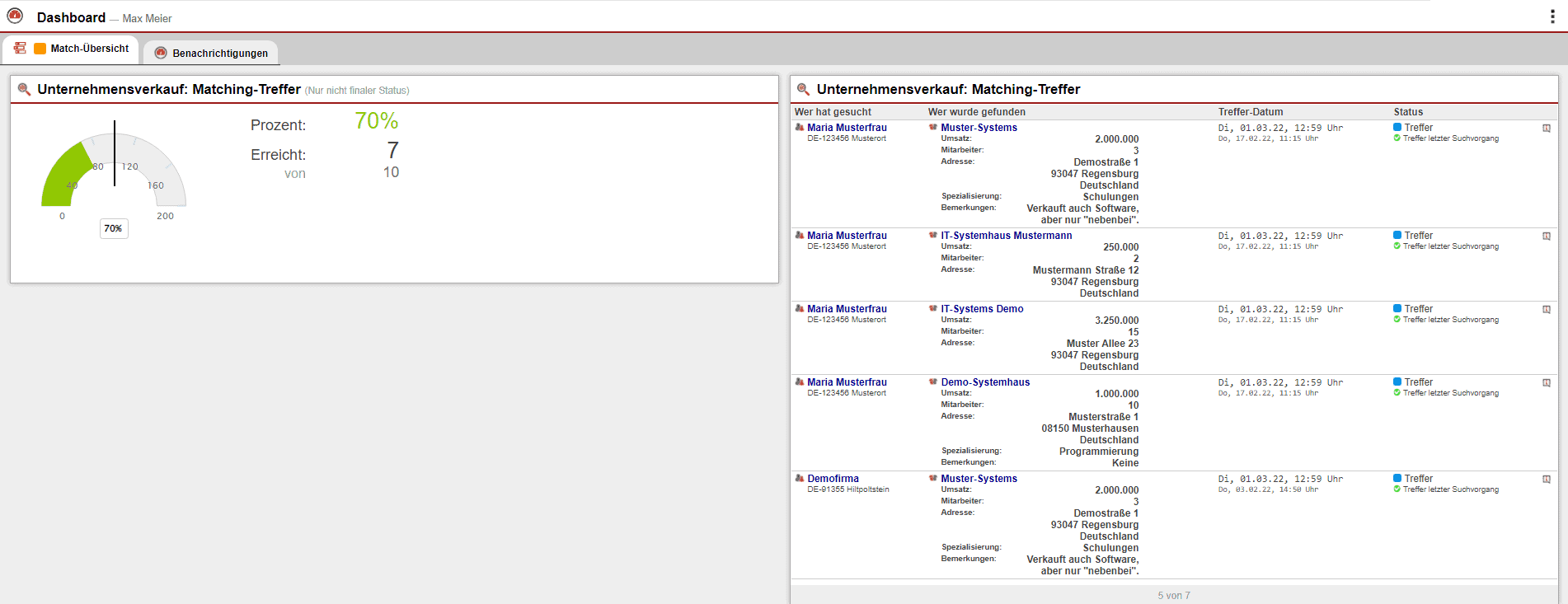Click company icon beside IT-Systems Demo
Image resolution: width=1568 pixels, height=604 pixels.
pos(933,309)
